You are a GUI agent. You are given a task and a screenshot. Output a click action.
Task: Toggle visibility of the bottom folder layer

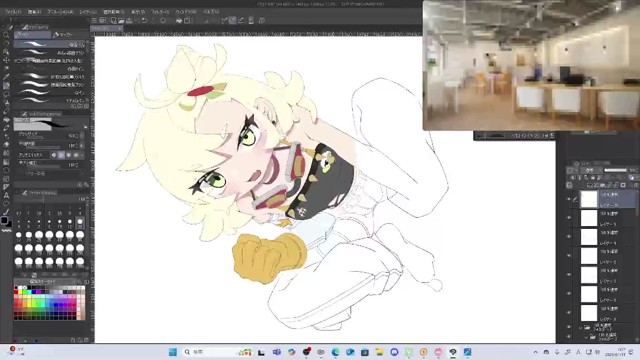tap(569, 337)
